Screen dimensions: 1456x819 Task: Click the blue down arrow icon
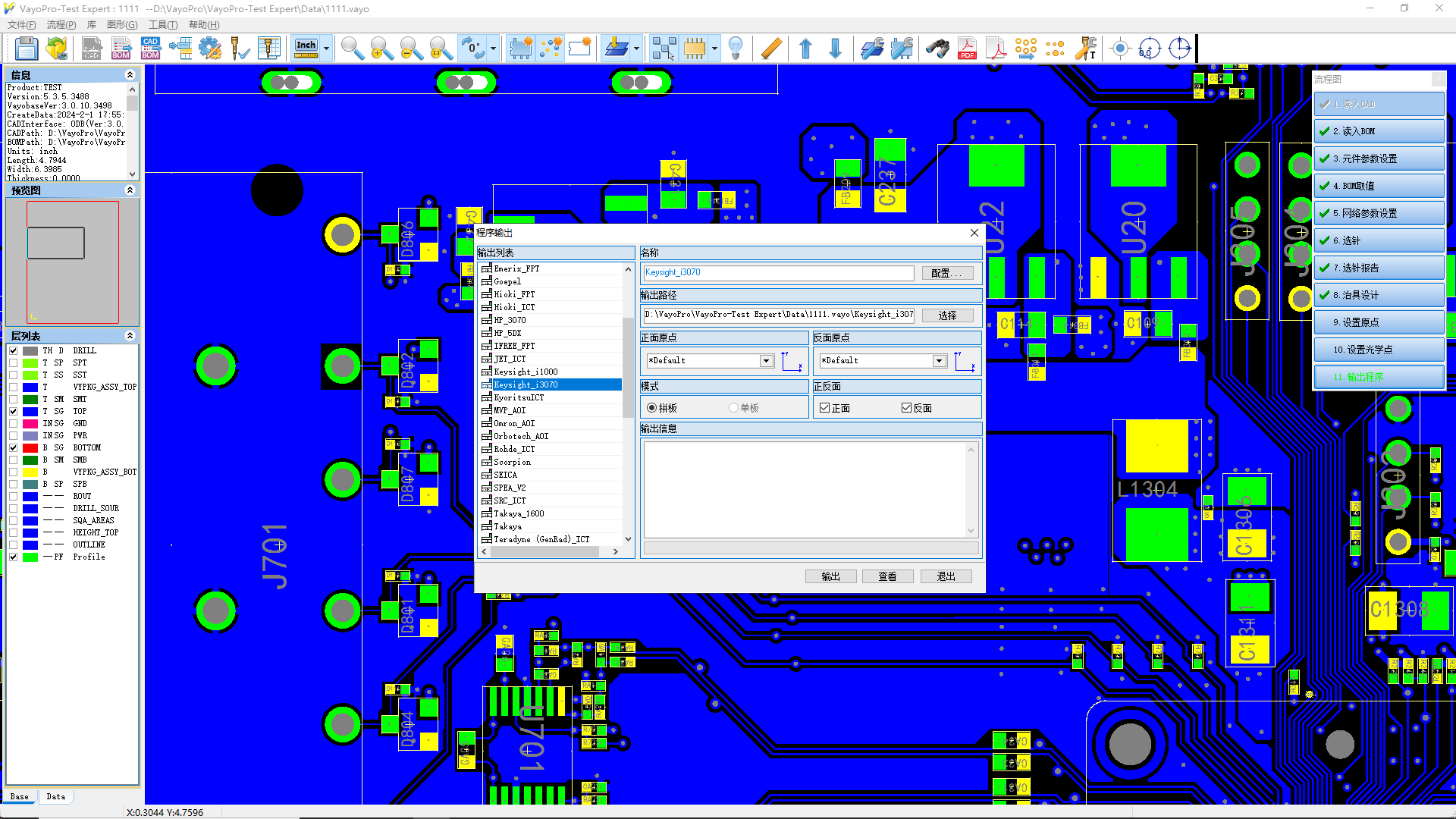point(835,49)
